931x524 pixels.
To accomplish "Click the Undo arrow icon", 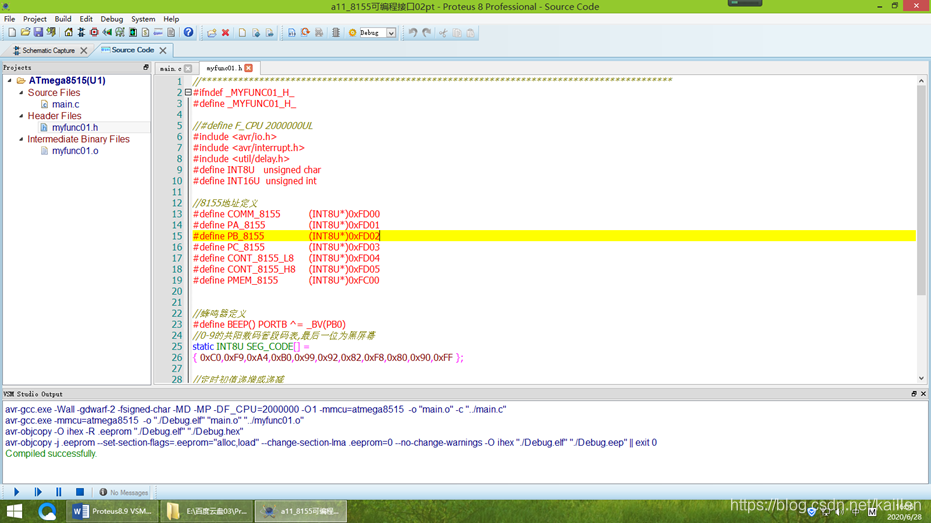I will [413, 33].
